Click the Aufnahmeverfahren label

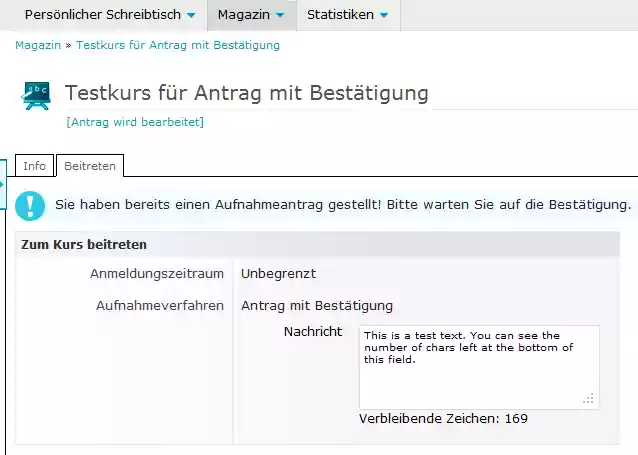point(160,306)
